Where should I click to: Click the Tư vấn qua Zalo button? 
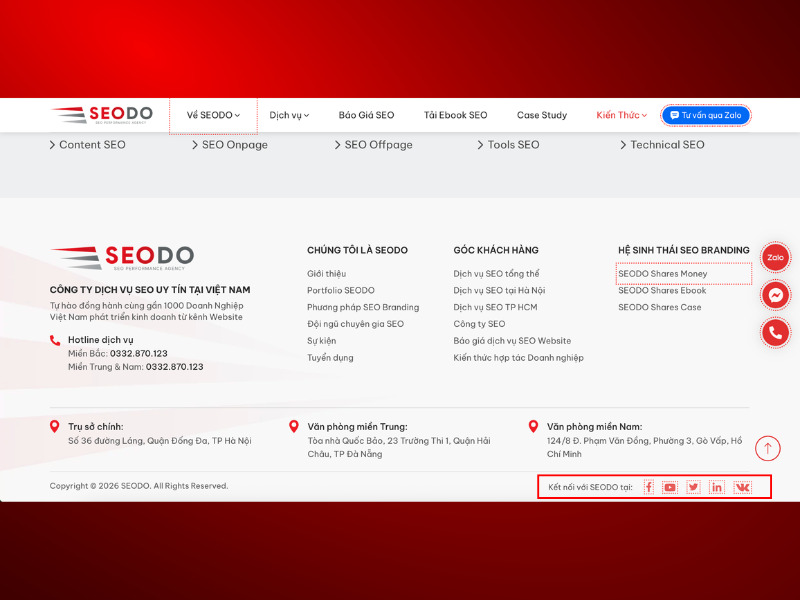706,115
